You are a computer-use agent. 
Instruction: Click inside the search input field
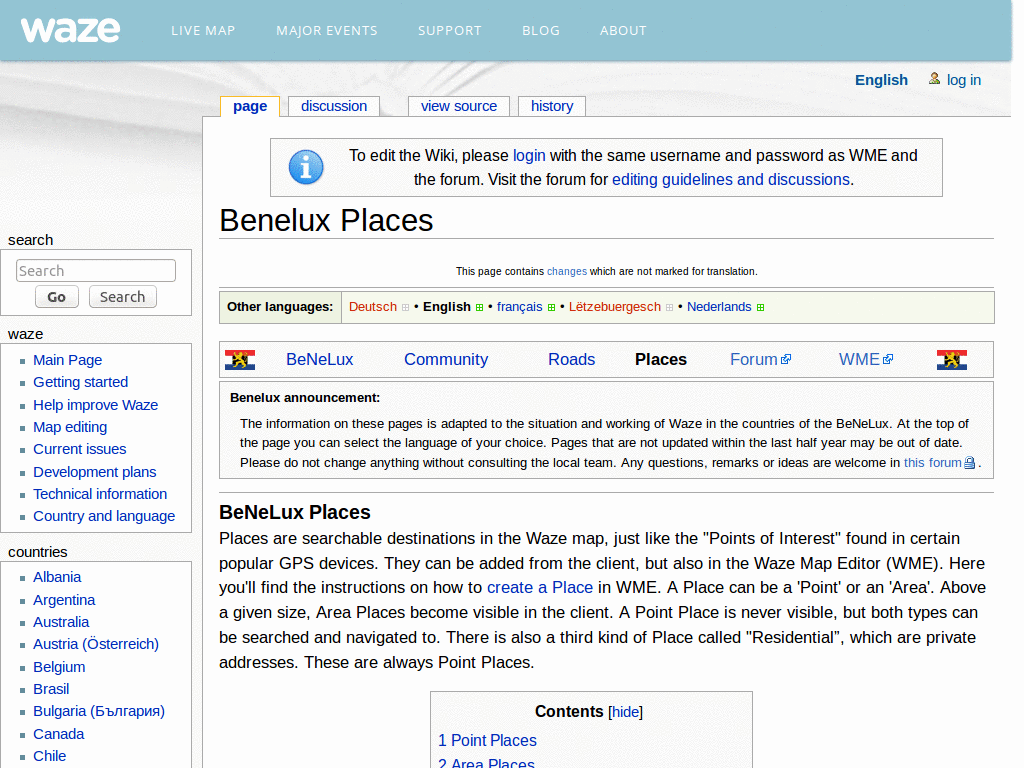click(x=95, y=270)
